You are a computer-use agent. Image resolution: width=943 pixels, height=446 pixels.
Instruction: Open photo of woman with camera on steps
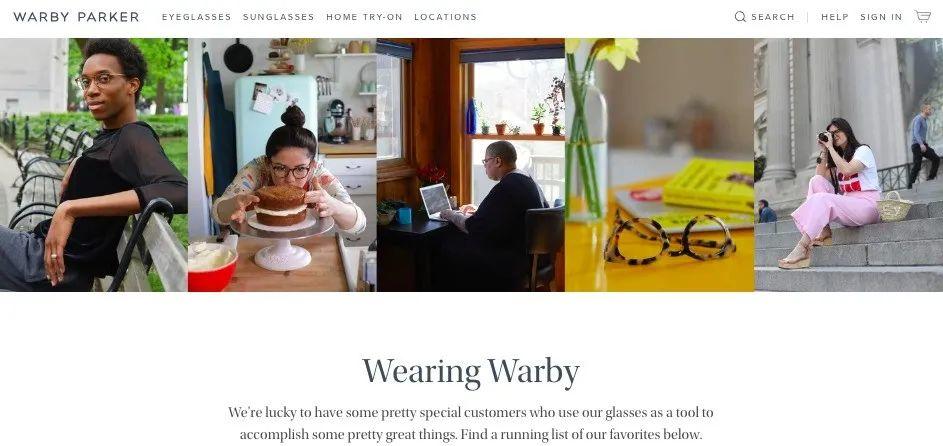pos(849,165)
